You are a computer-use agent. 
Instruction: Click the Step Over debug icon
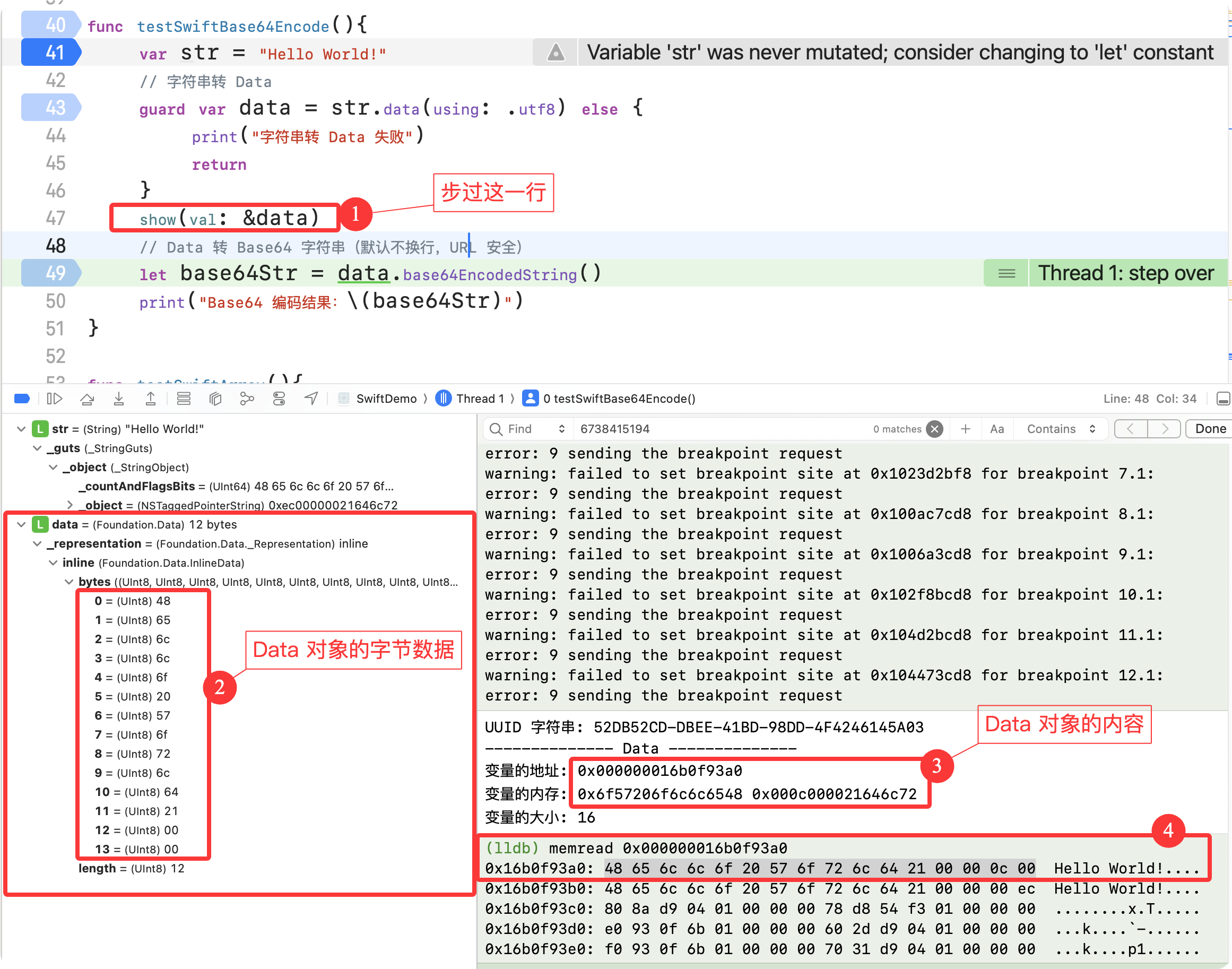pyautogui.click(x=87, y=399)
